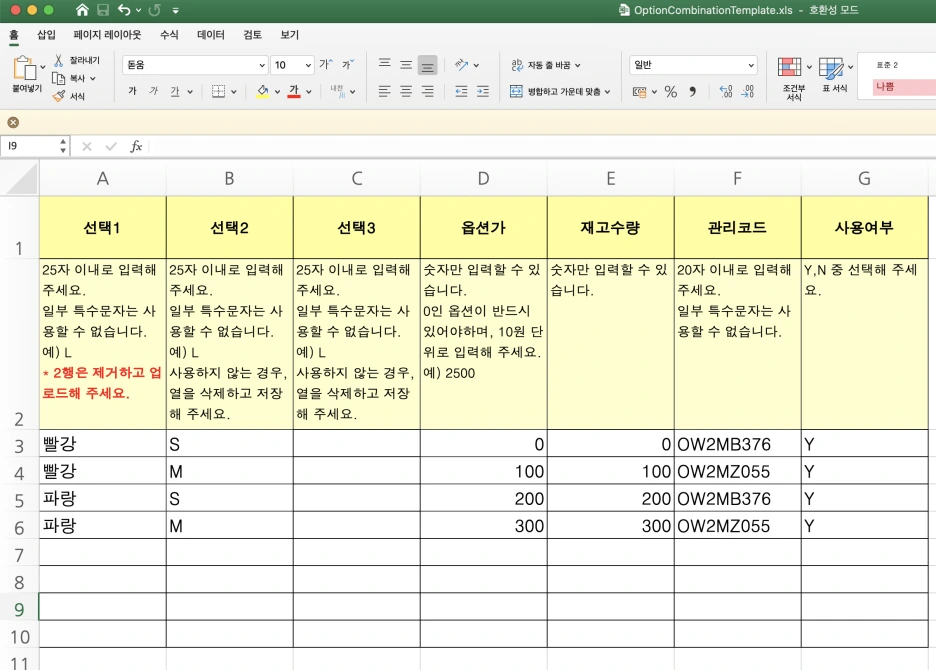This screenshot has height=670, width=936.
Task: Expand the merge and center options arrow
Action: (x=607, y=92)
